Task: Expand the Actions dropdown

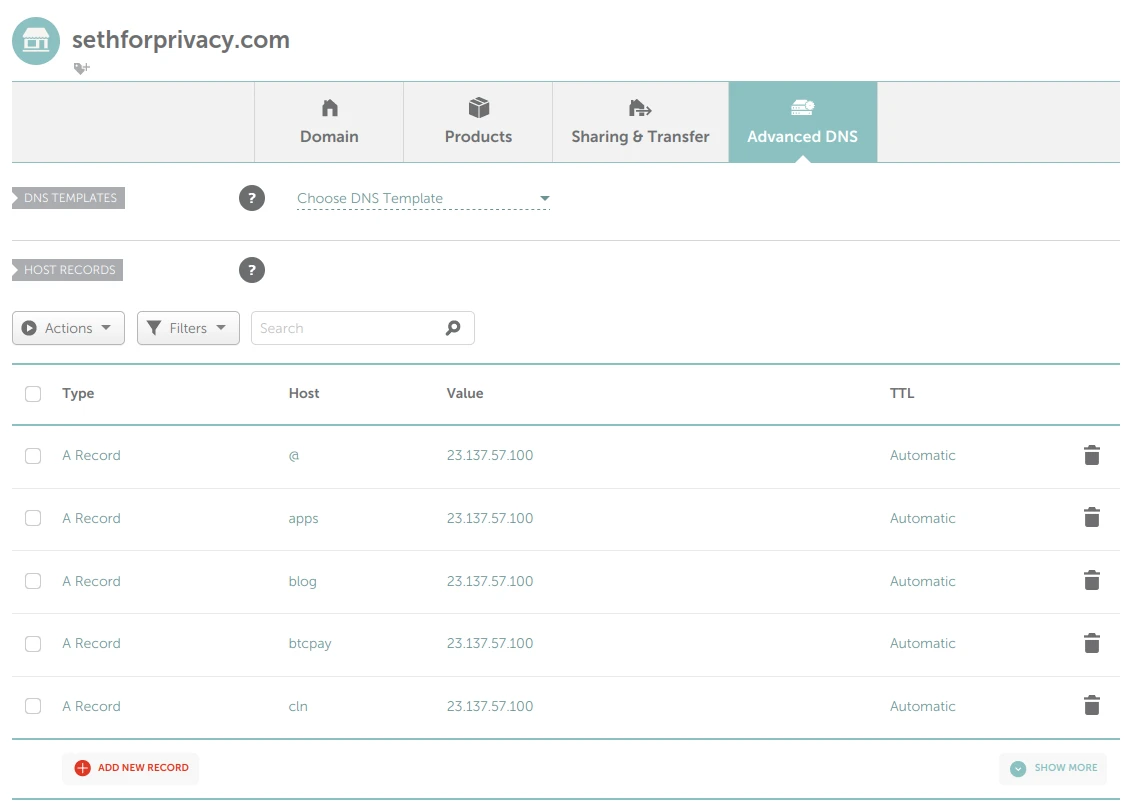Action: [x=67, y=327]
